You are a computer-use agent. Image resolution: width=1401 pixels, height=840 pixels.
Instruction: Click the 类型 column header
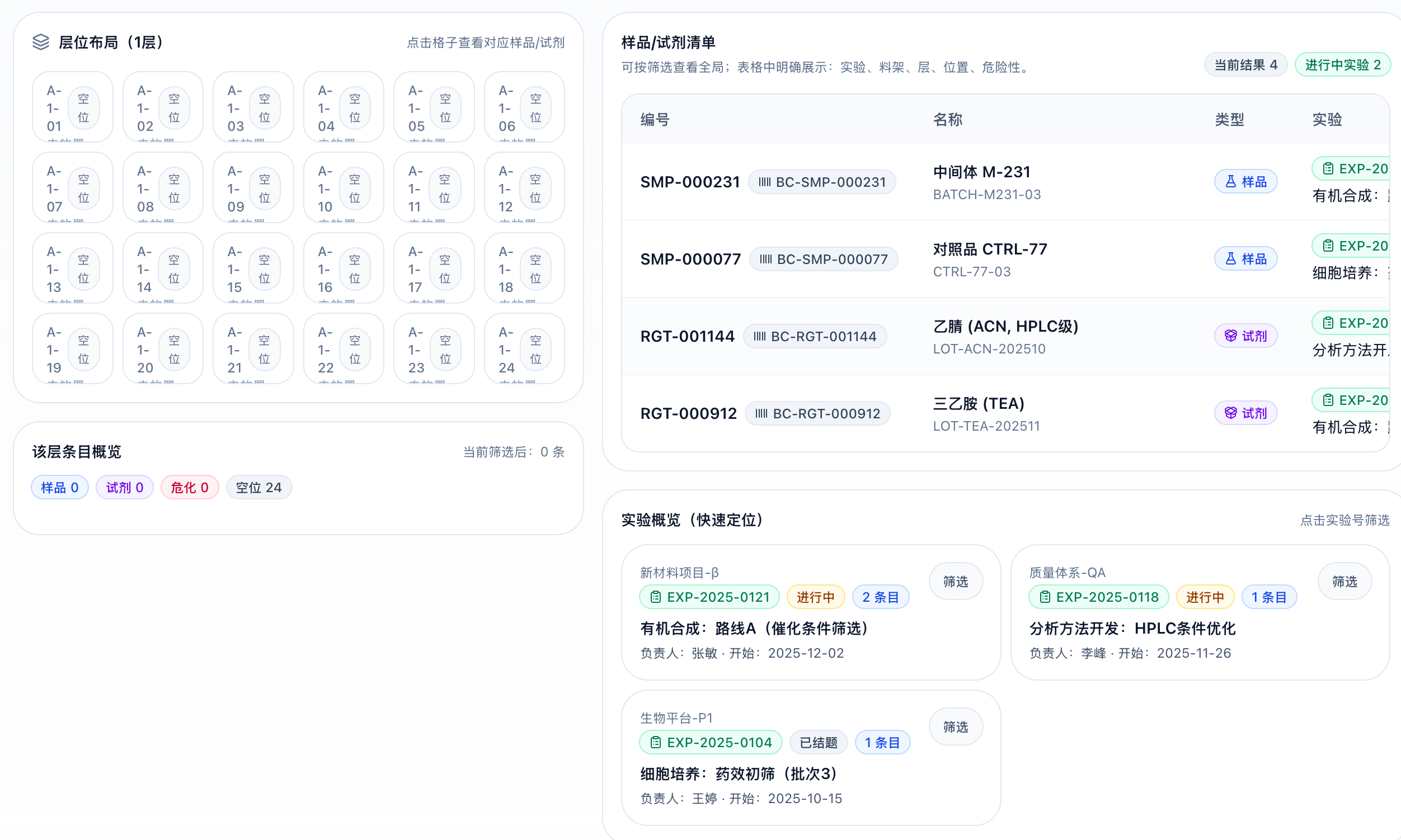pyautogui.click(x=1229, y=120)
